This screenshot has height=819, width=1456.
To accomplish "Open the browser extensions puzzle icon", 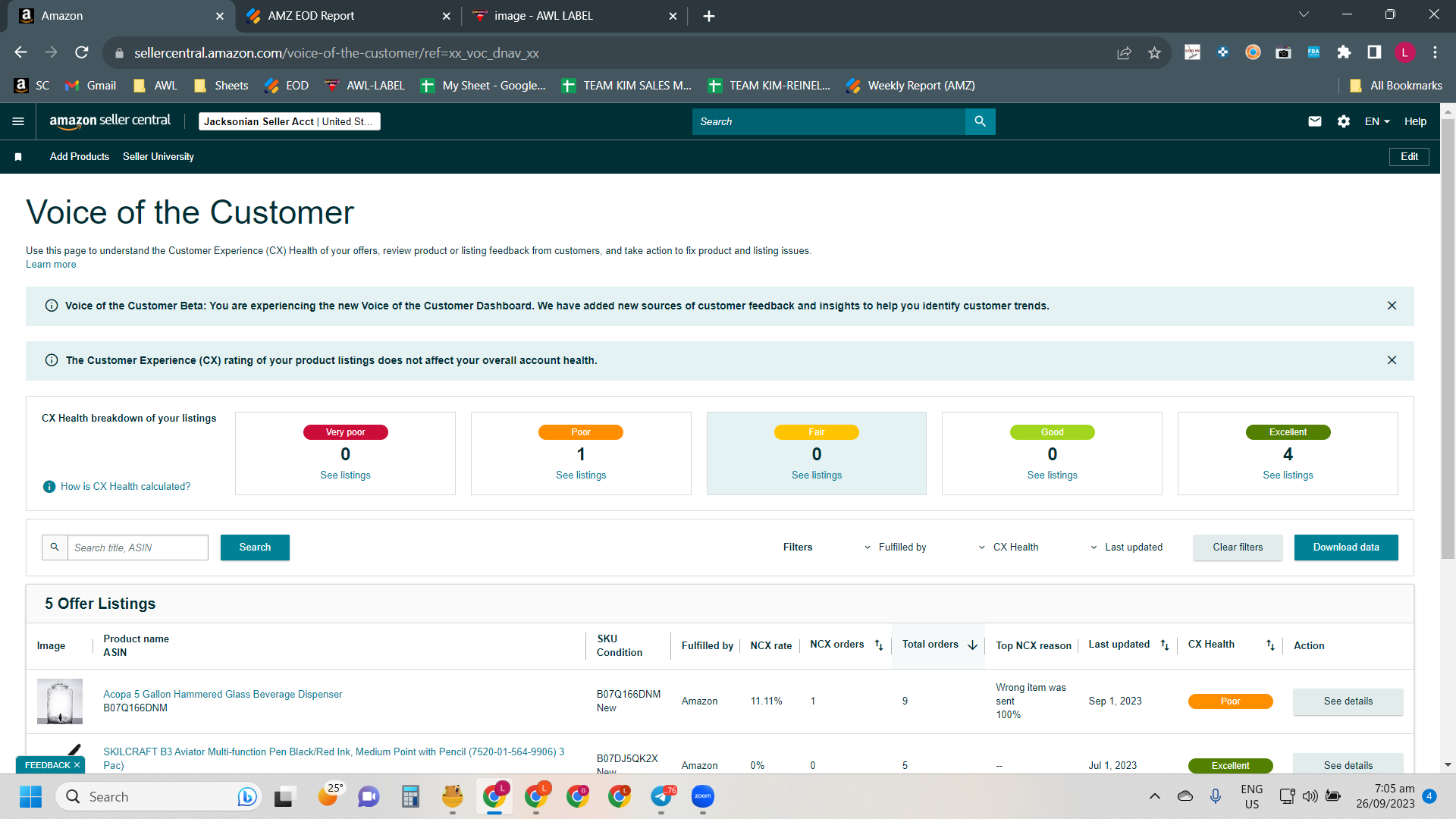I will click(1344, 52).
